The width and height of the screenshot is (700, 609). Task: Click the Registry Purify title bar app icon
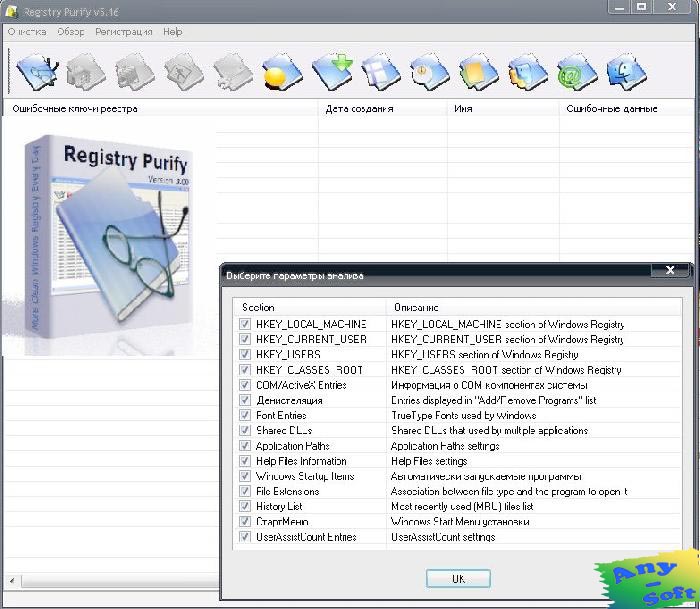point(11,11)
